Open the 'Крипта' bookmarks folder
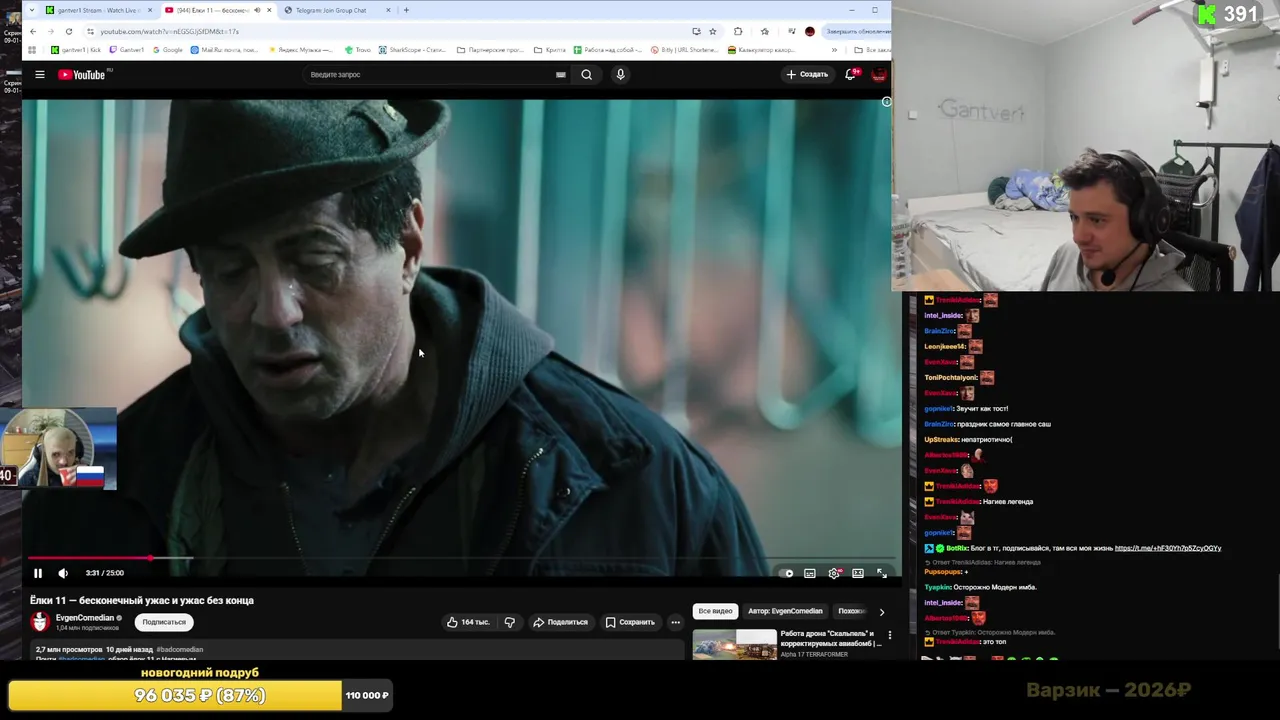1280x720 pixels. coord(550,49)
